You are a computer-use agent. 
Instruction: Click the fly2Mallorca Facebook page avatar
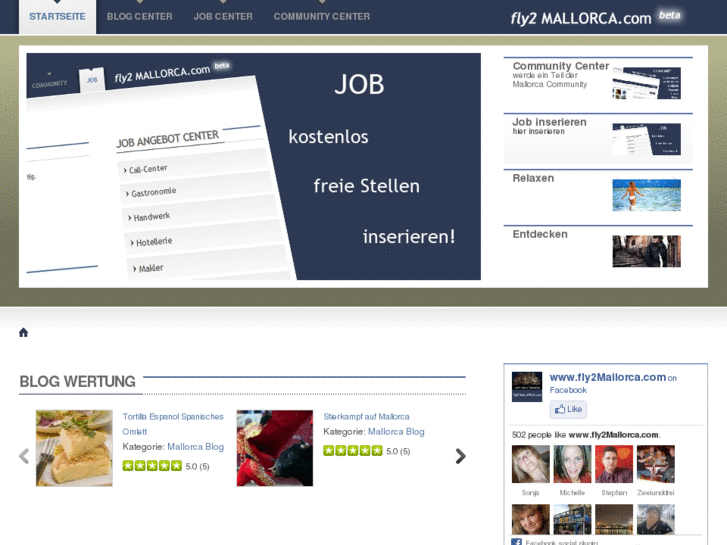pyautogui.click(x=527, y=386)
